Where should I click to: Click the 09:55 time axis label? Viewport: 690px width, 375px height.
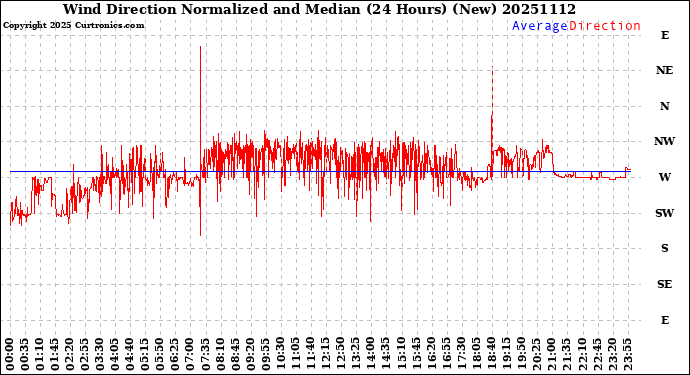[x=266, y=354]
